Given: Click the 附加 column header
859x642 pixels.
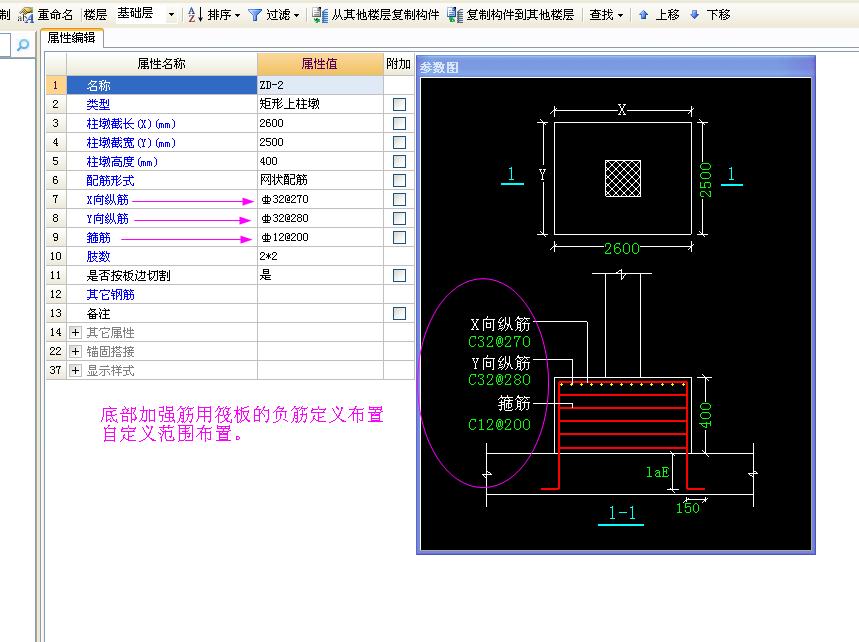Looking at the screenshot, I should click(x=399, y=64).
